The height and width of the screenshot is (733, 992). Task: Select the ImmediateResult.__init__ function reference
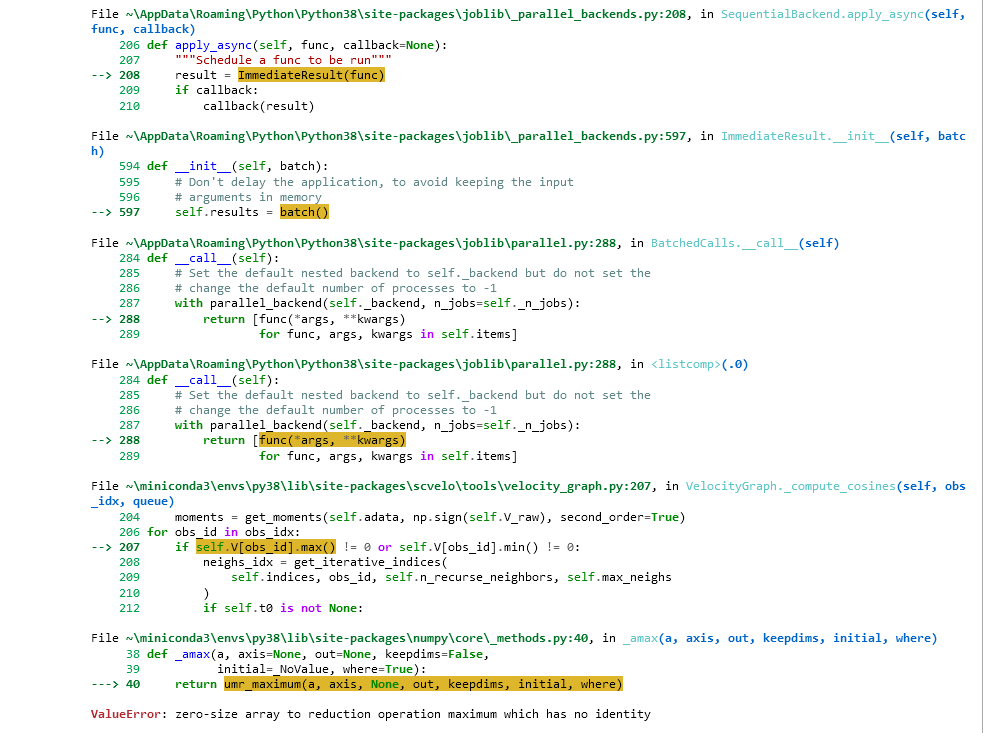782,136
